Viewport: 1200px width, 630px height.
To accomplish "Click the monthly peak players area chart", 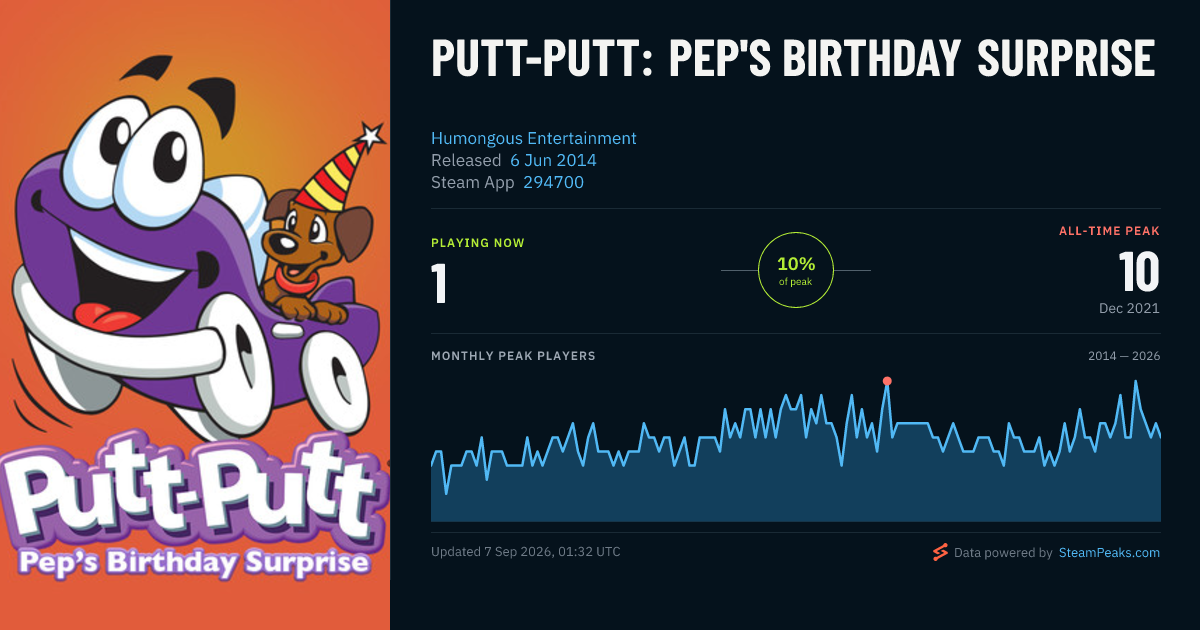I will tap(796, 450).
